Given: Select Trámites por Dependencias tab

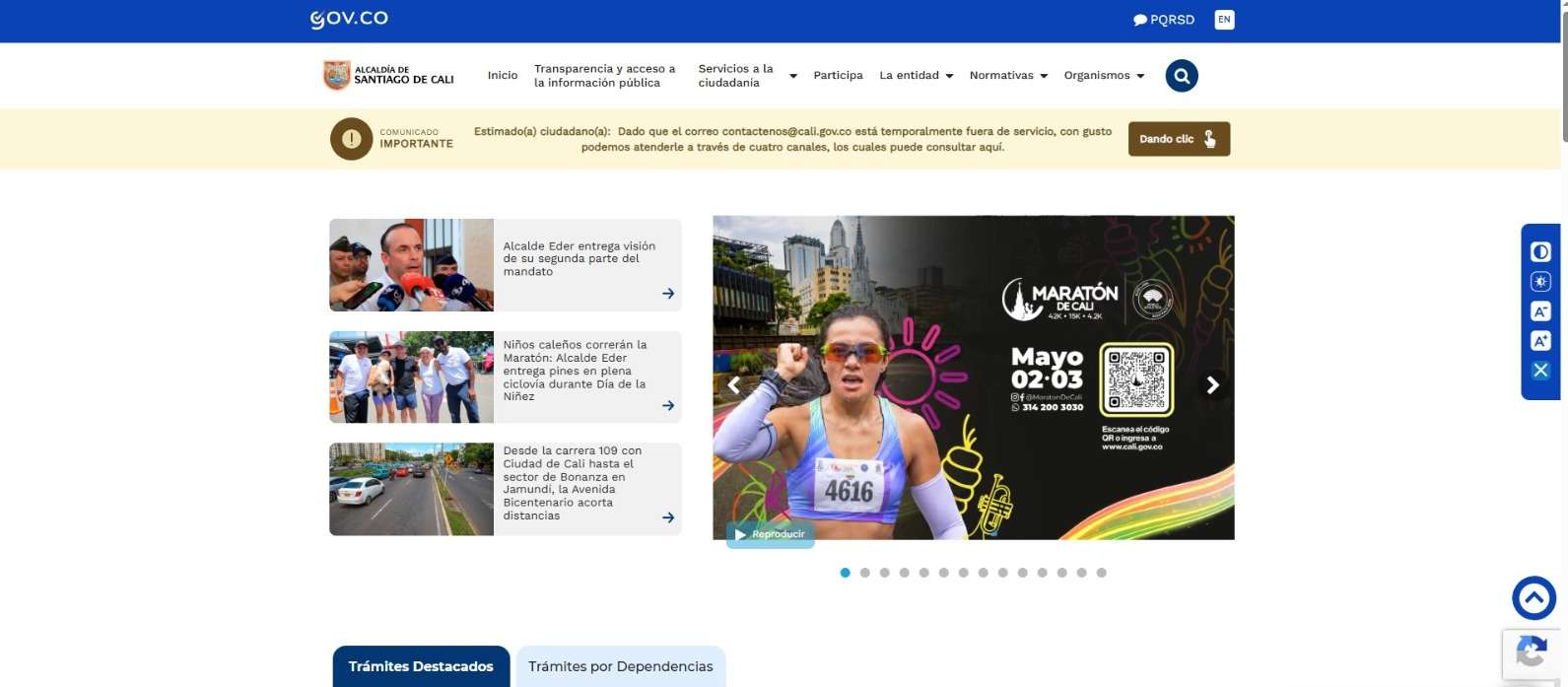Looking at the screenshot, I should pyautogui.click(x=620, y=666).
